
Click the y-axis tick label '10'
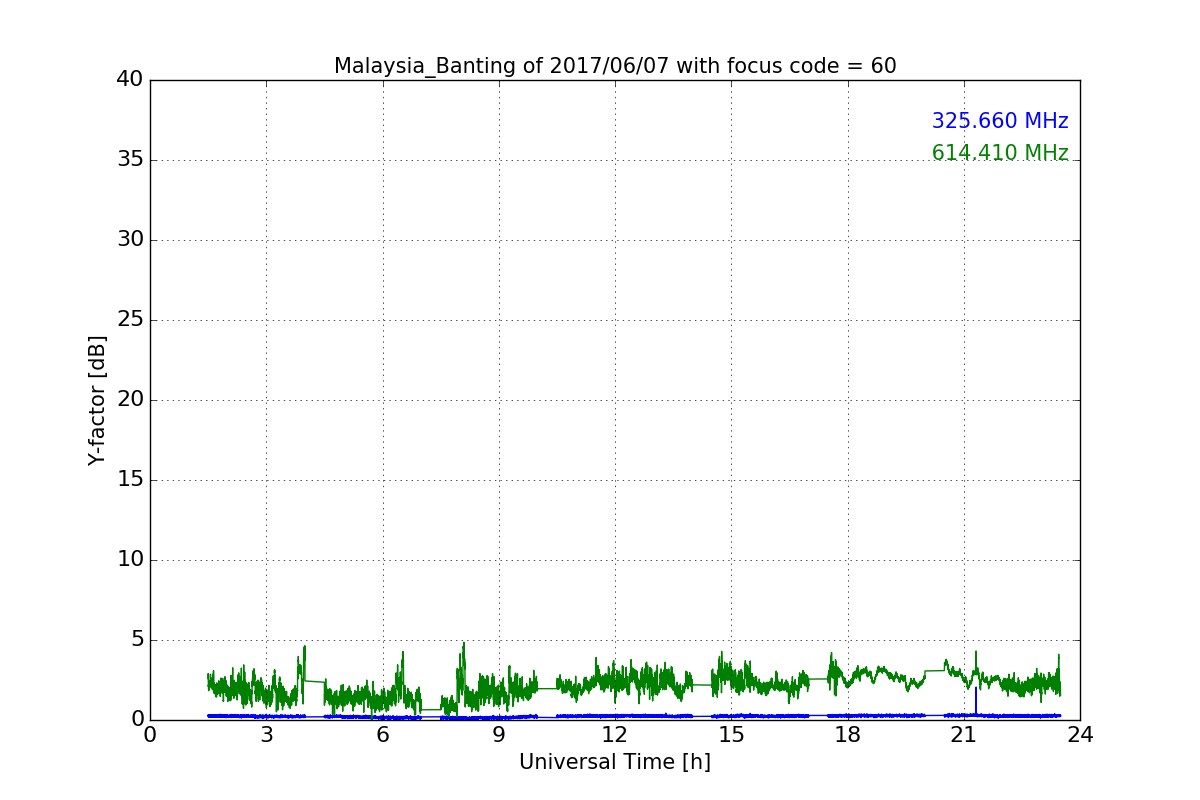pos(130,560)
